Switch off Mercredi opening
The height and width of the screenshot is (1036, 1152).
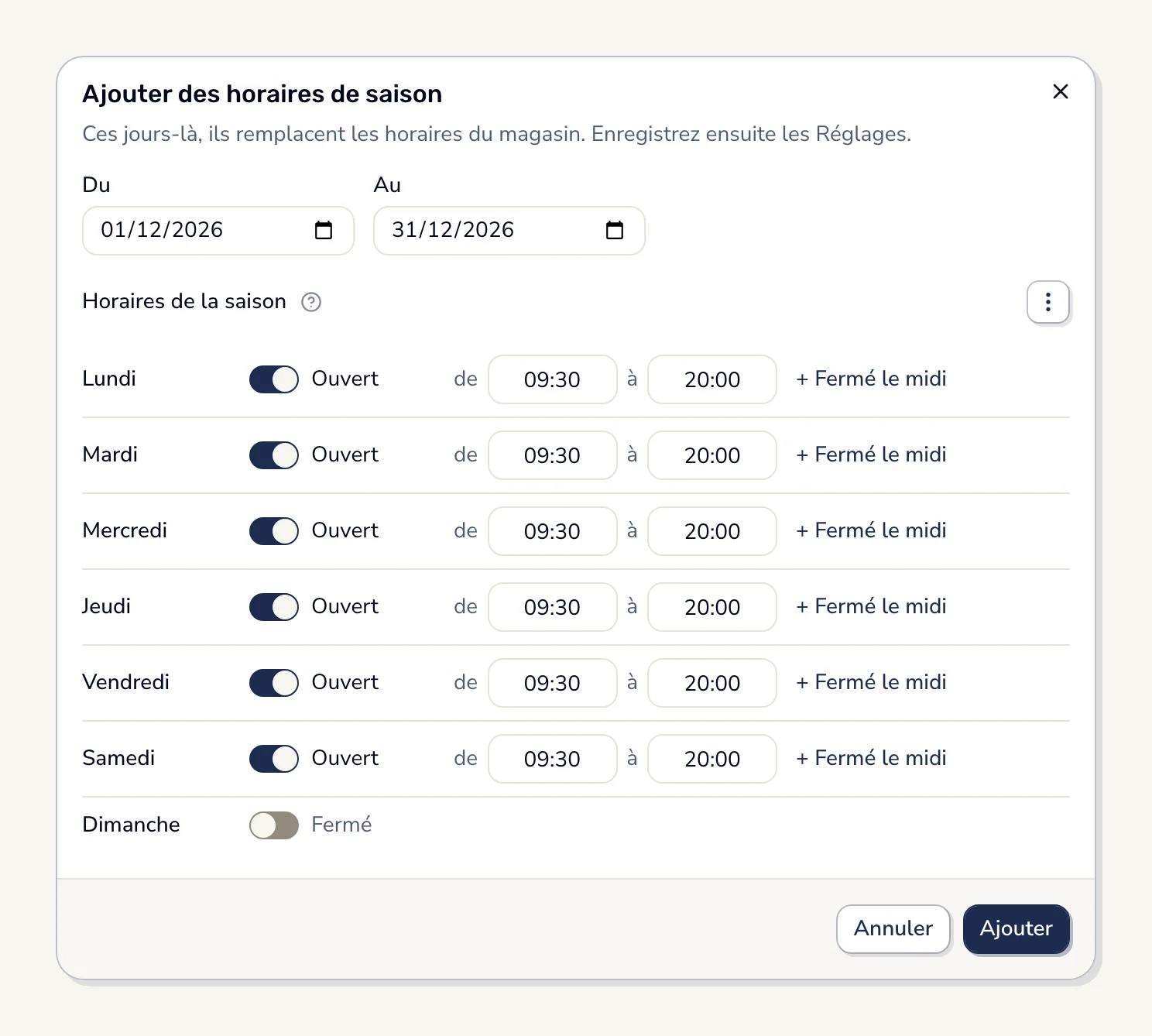tap(274, 531)
